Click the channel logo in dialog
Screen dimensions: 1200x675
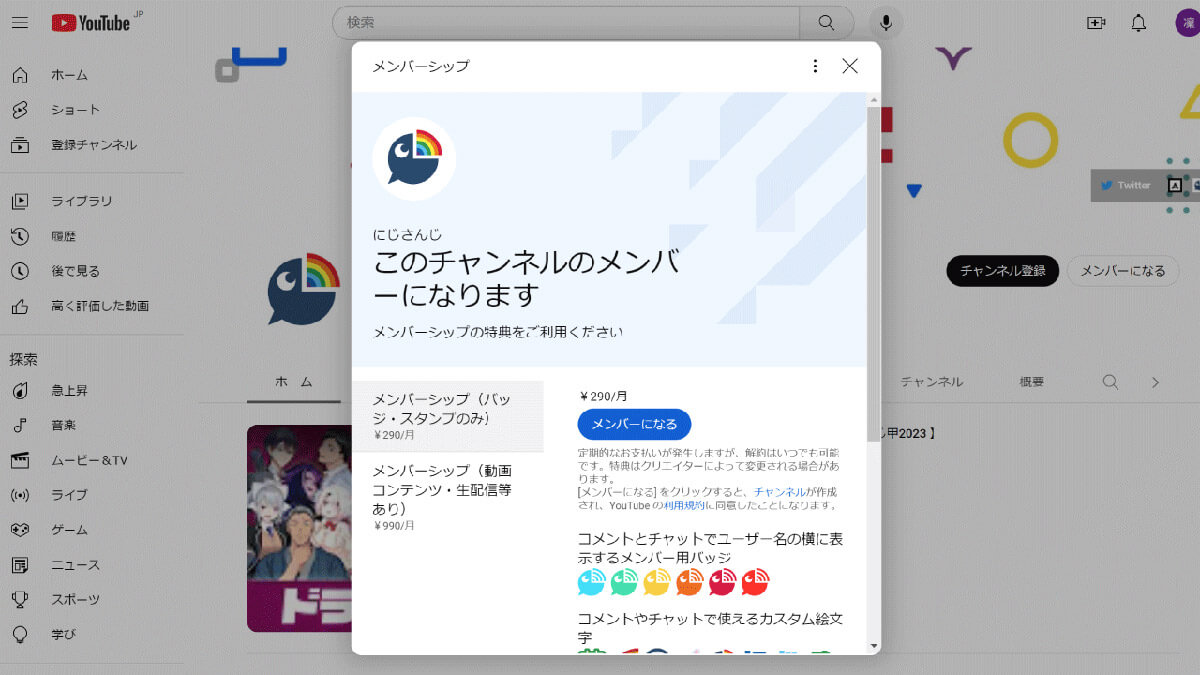pyautogui.click(x=414, y=159)
